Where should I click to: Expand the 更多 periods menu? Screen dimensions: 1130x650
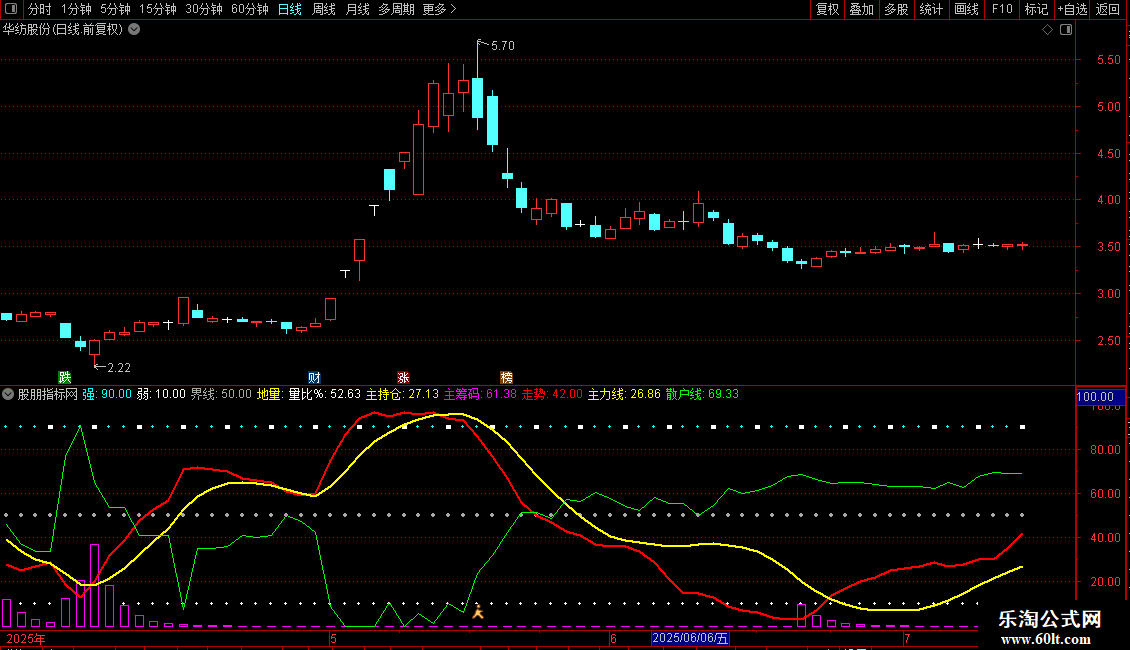(439, 9)
